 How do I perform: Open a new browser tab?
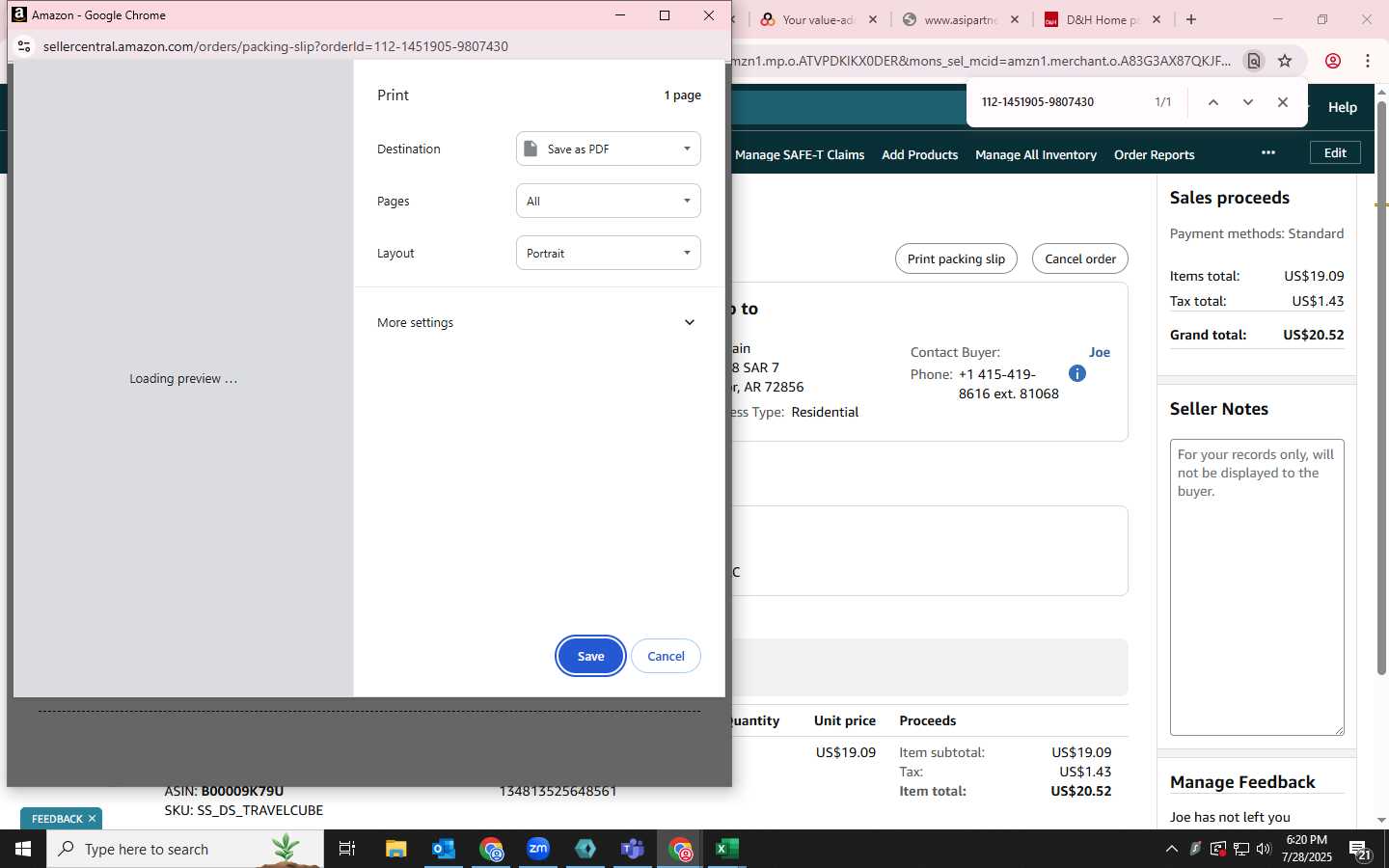click(x=1191, y=19)
